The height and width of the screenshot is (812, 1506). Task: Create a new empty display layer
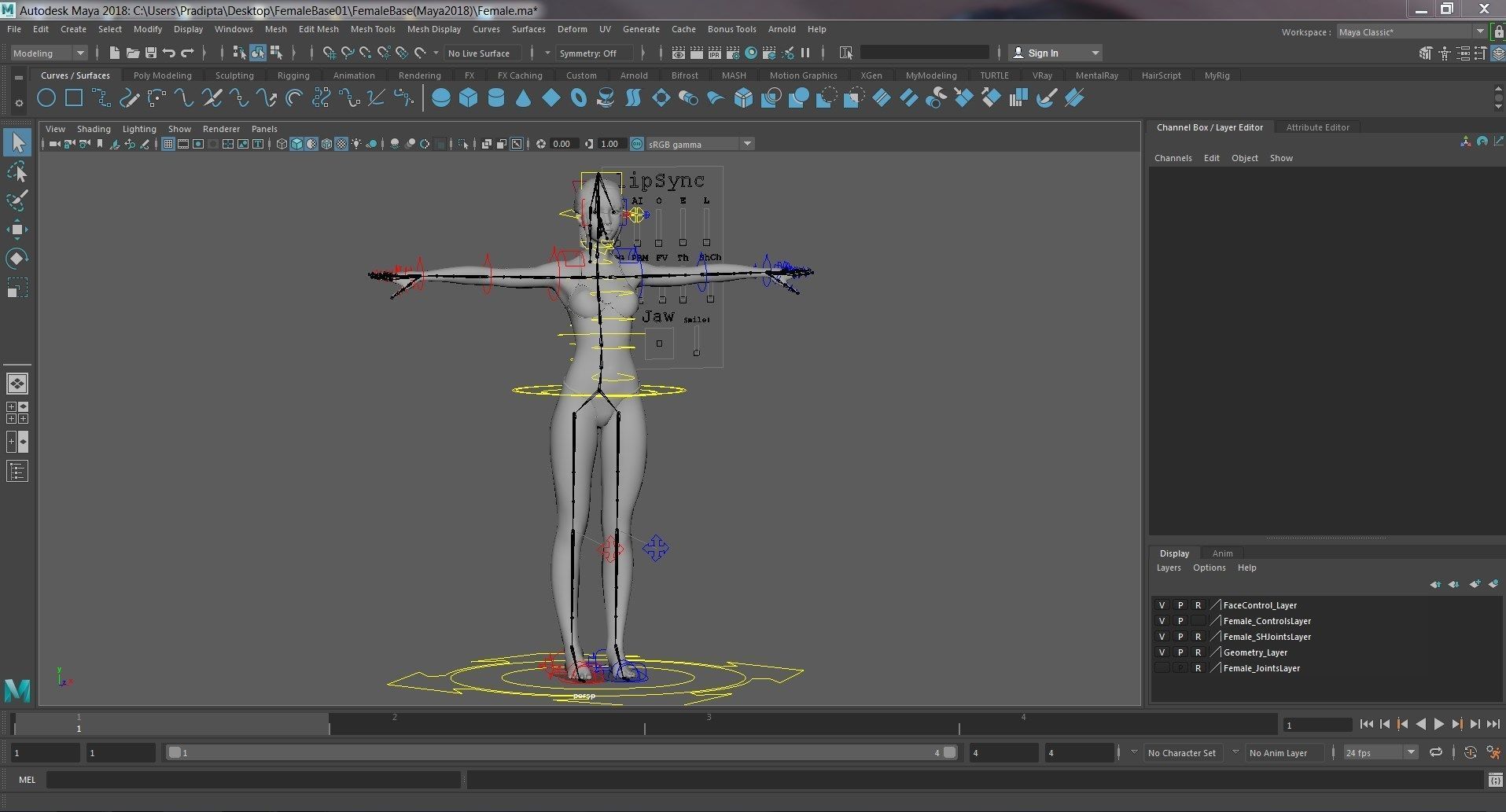[1475, 584]
